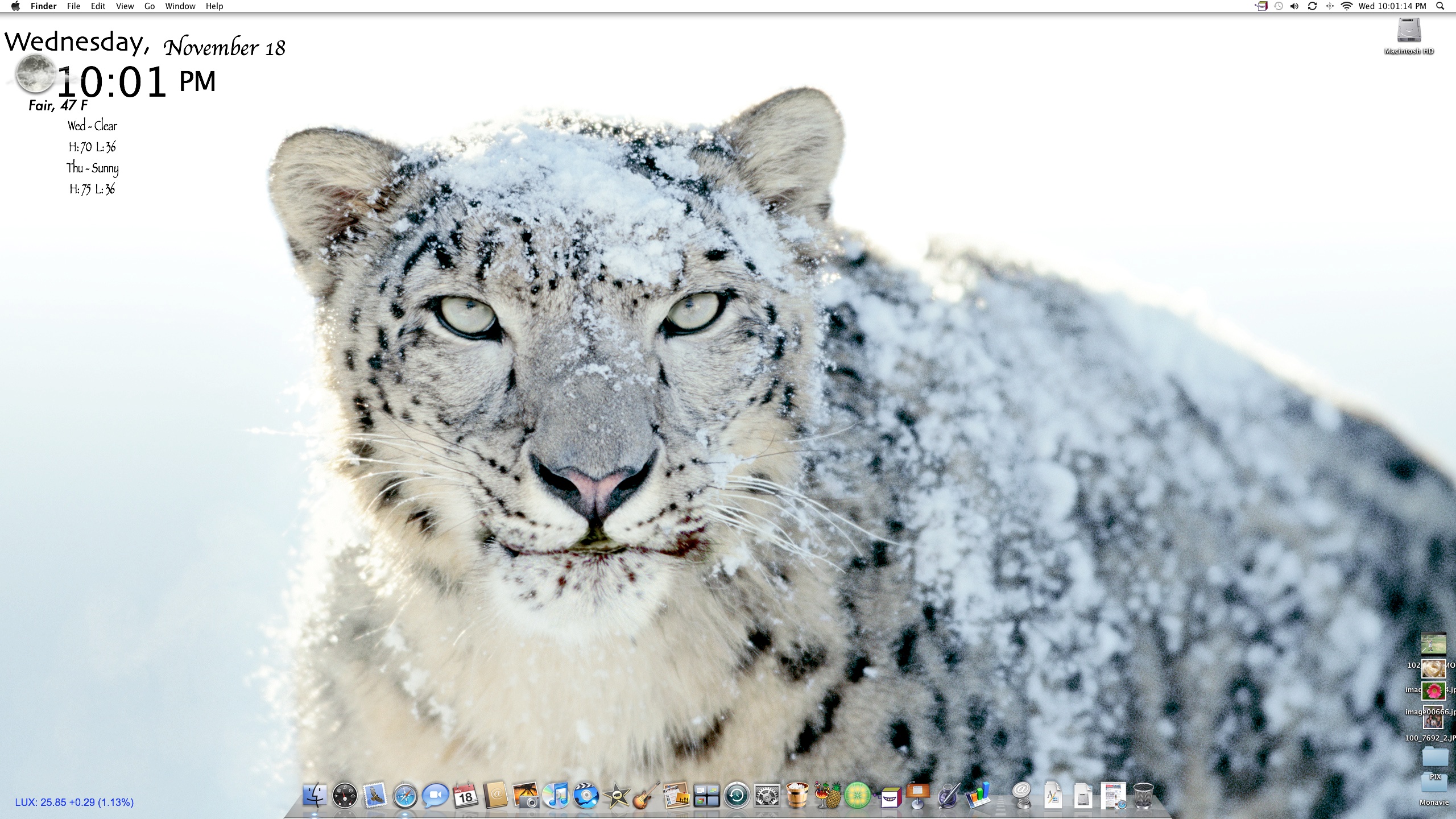Open the Sync status menu
Viewport: 1456px width, 819px height.
(1313, 6)
